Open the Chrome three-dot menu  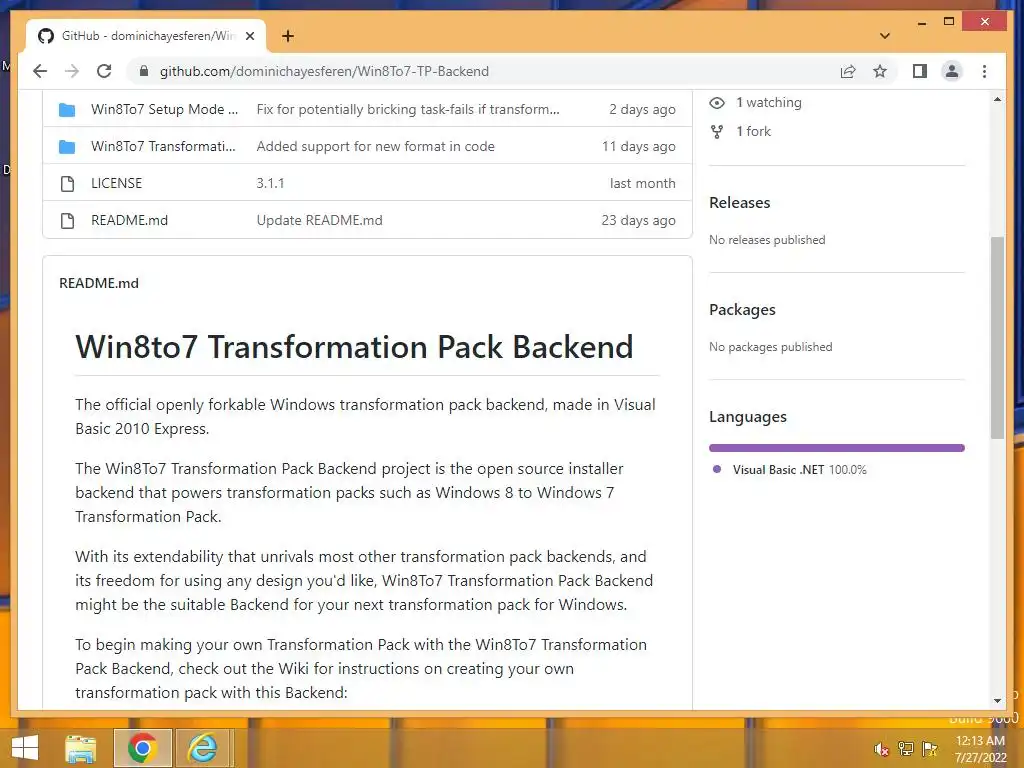point(984,71)
